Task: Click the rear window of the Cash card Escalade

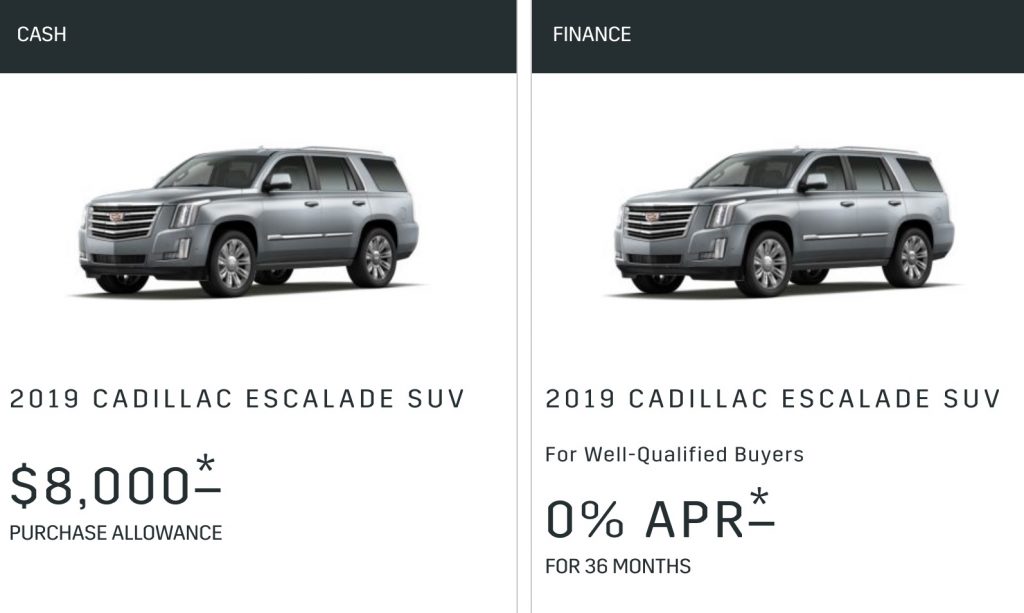Action: pos(384,174)
